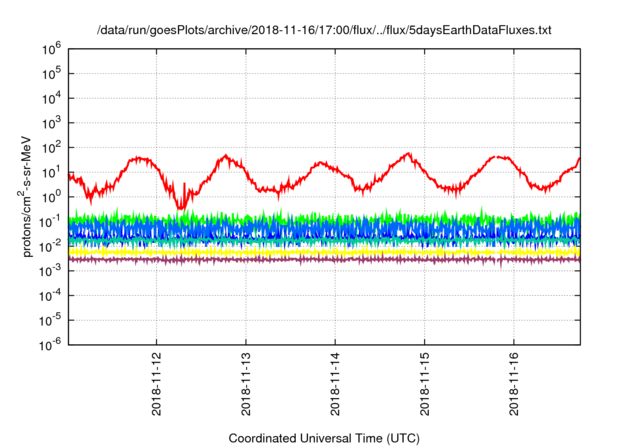Click the x-axis date label 2018-11-16
The image size is (640, 448).
point(514,384)
